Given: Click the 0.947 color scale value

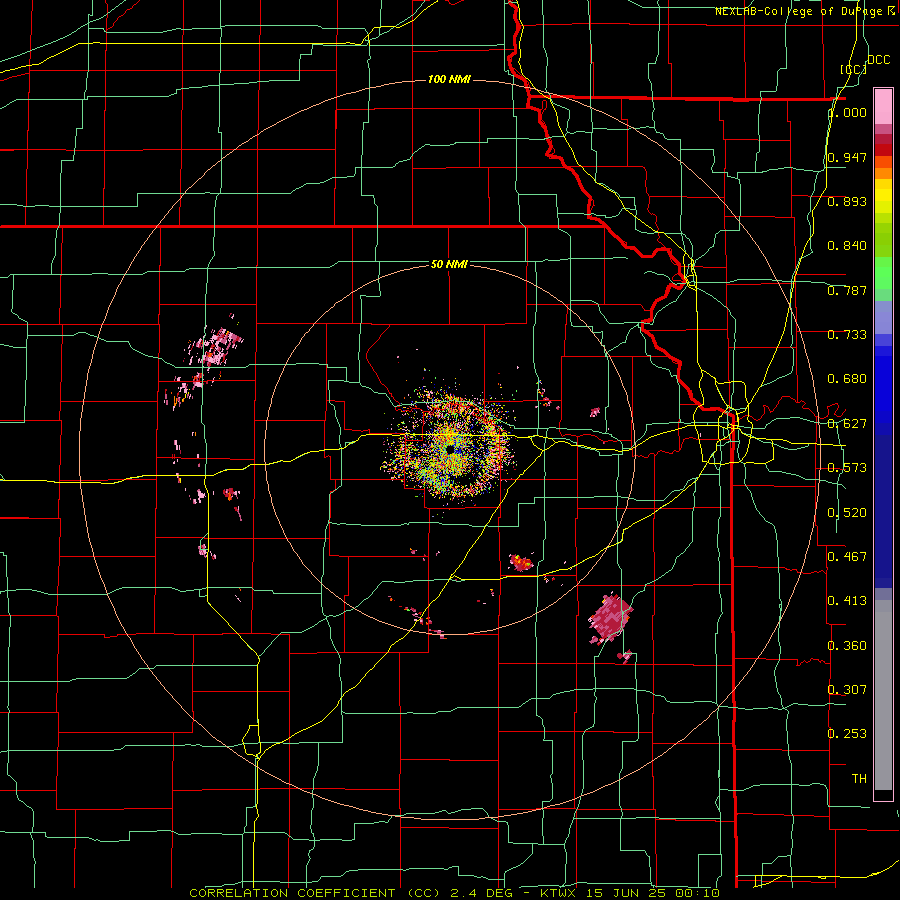Looking at the screenshot, I should 847,157.
